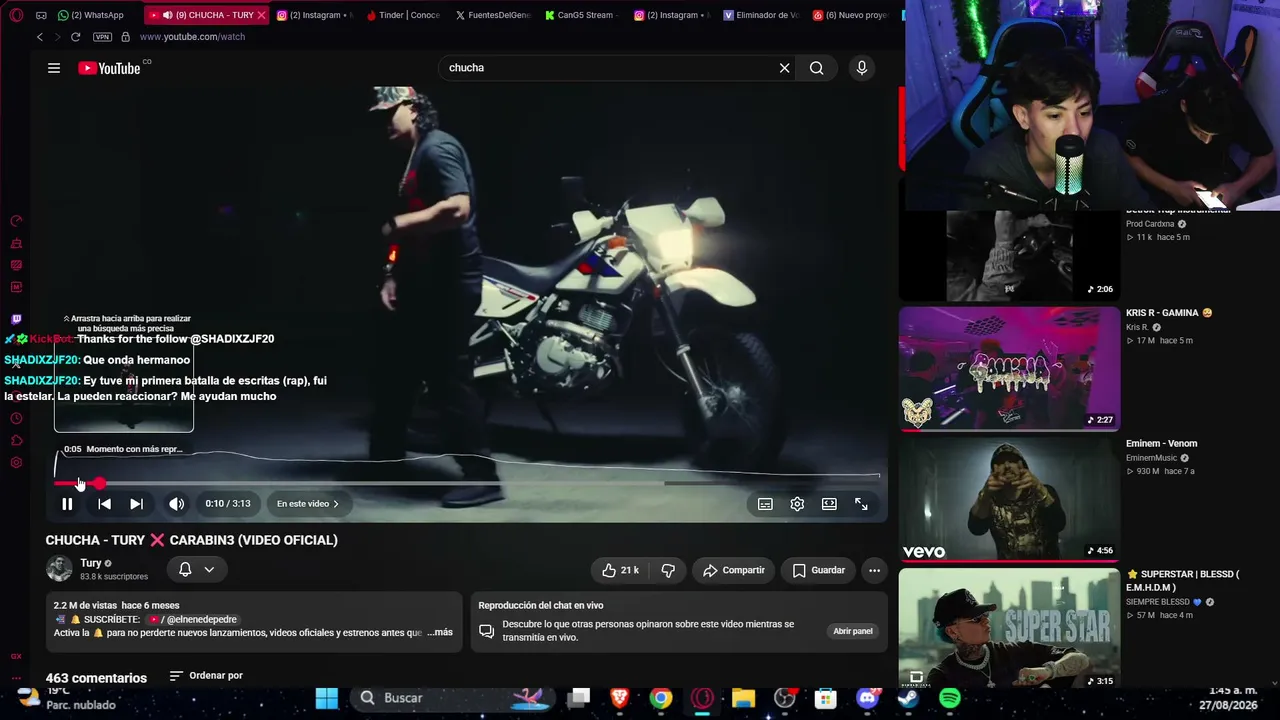
Task: Switch to the Tinder browser tab
Action: (403, 15)
